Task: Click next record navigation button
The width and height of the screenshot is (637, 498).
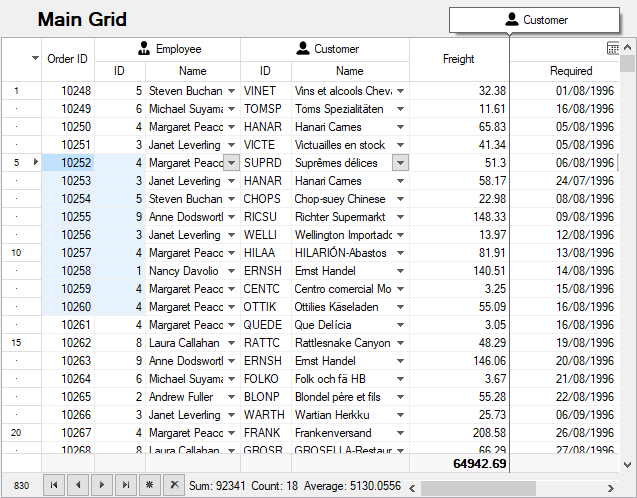Action: pyautogui.click(x=102, y=485)
